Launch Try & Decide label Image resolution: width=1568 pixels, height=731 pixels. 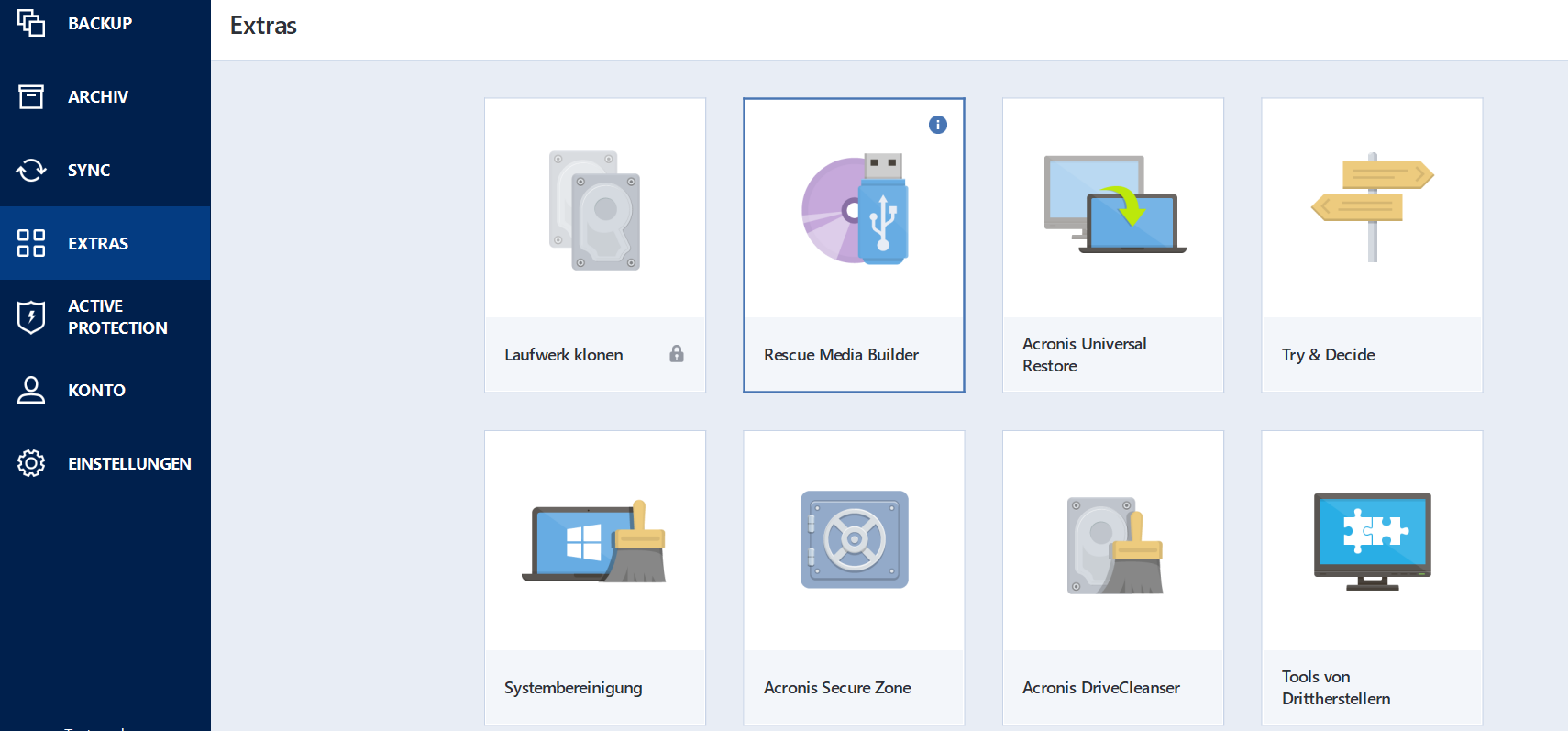[x=1329, y=355]
